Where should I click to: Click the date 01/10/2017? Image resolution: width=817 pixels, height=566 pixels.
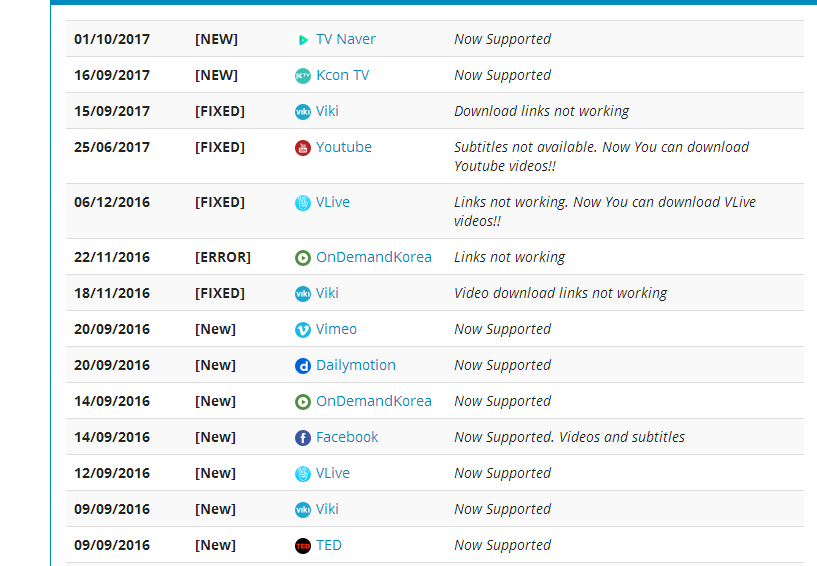112,39
